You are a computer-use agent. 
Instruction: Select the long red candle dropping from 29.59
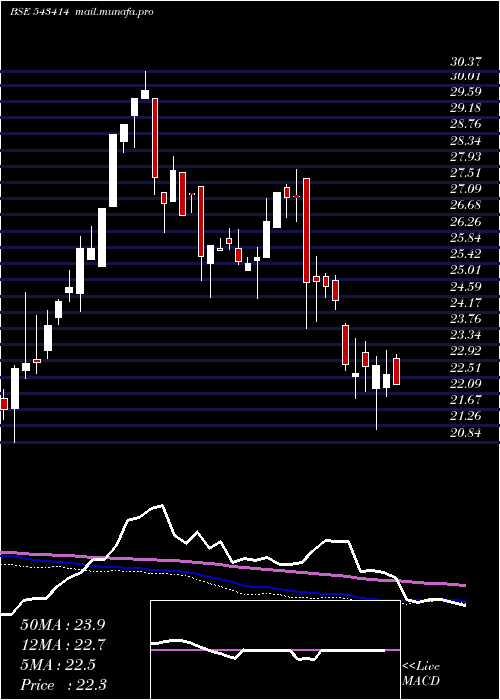[x=155, y=138]
